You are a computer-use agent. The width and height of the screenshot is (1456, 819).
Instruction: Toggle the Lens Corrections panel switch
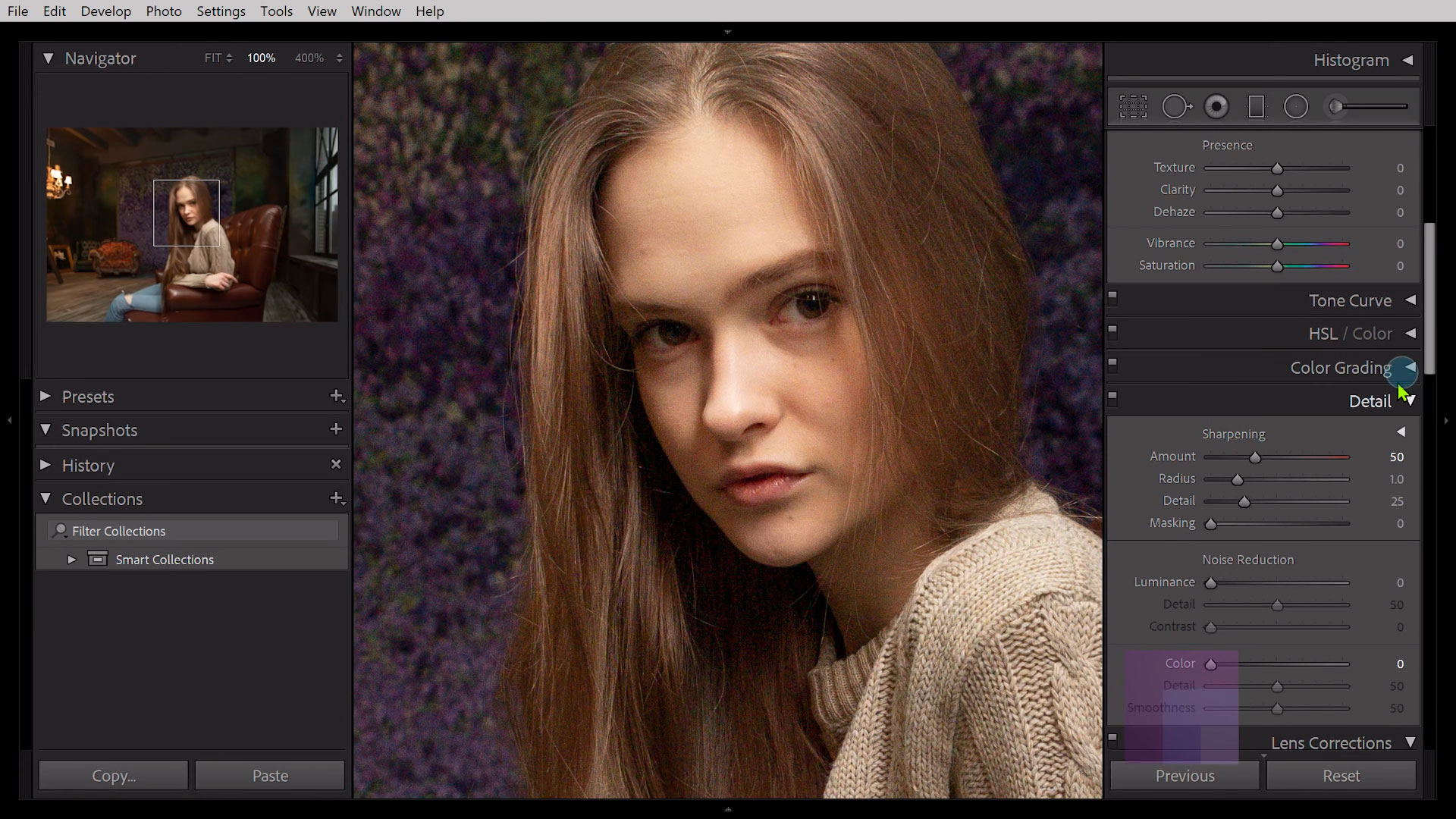(1112, 738)
